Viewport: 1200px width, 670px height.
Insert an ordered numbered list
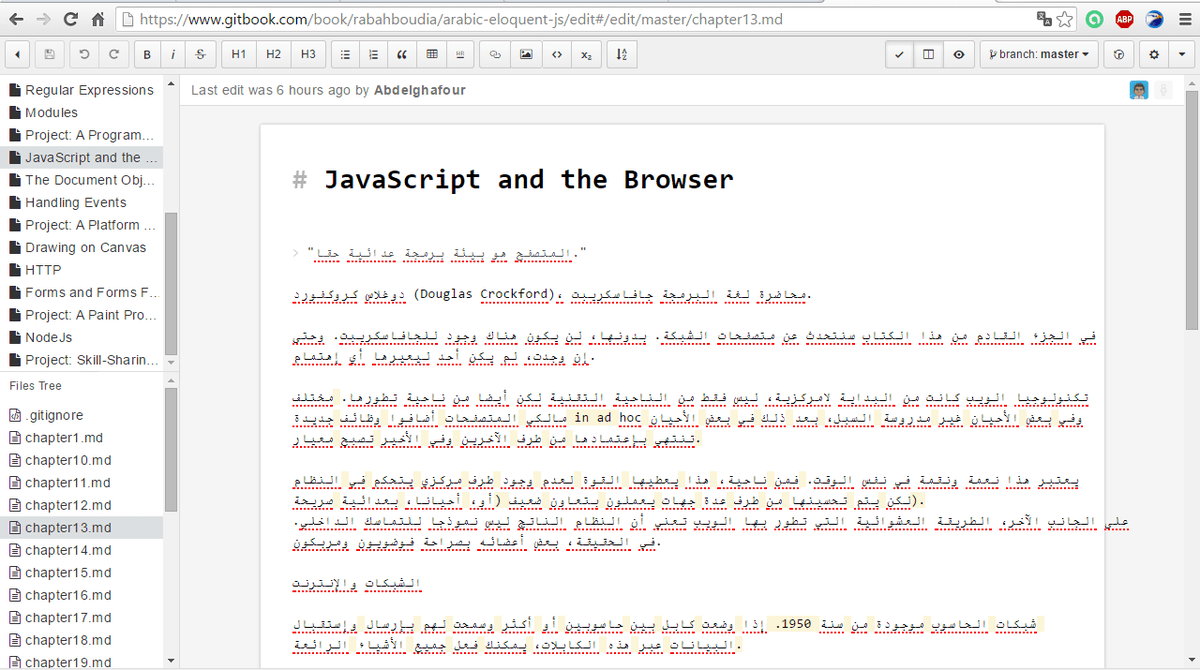point(374,54)
